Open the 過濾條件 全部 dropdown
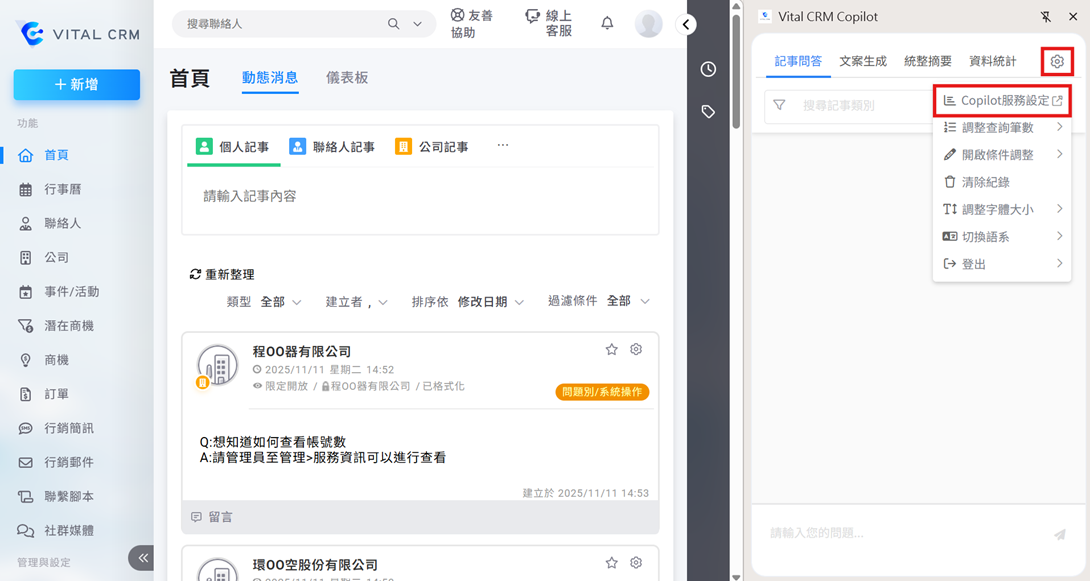 pyautogui.click(x=628, y=301)
